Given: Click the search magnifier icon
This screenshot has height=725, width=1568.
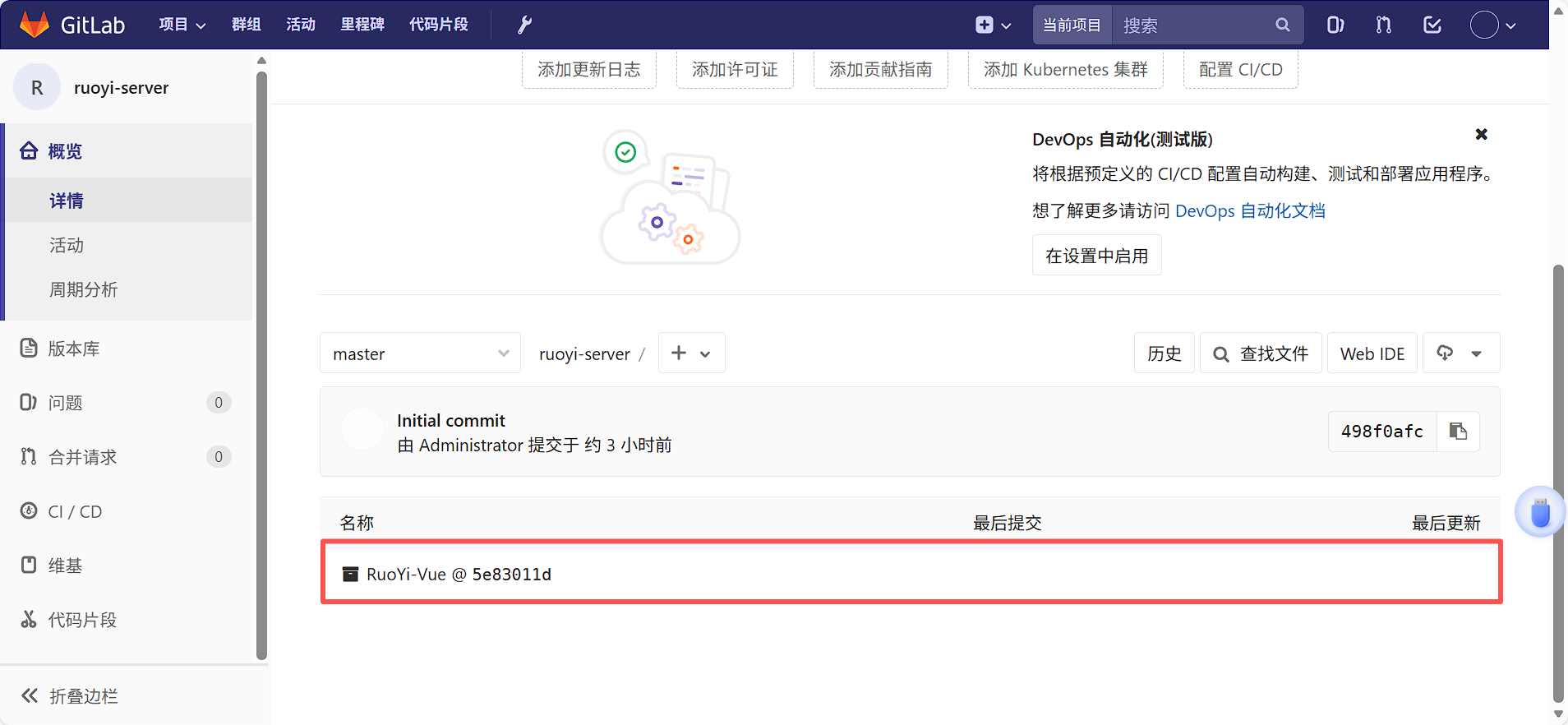Looking at the screenshot, I should click(1283, 25).
